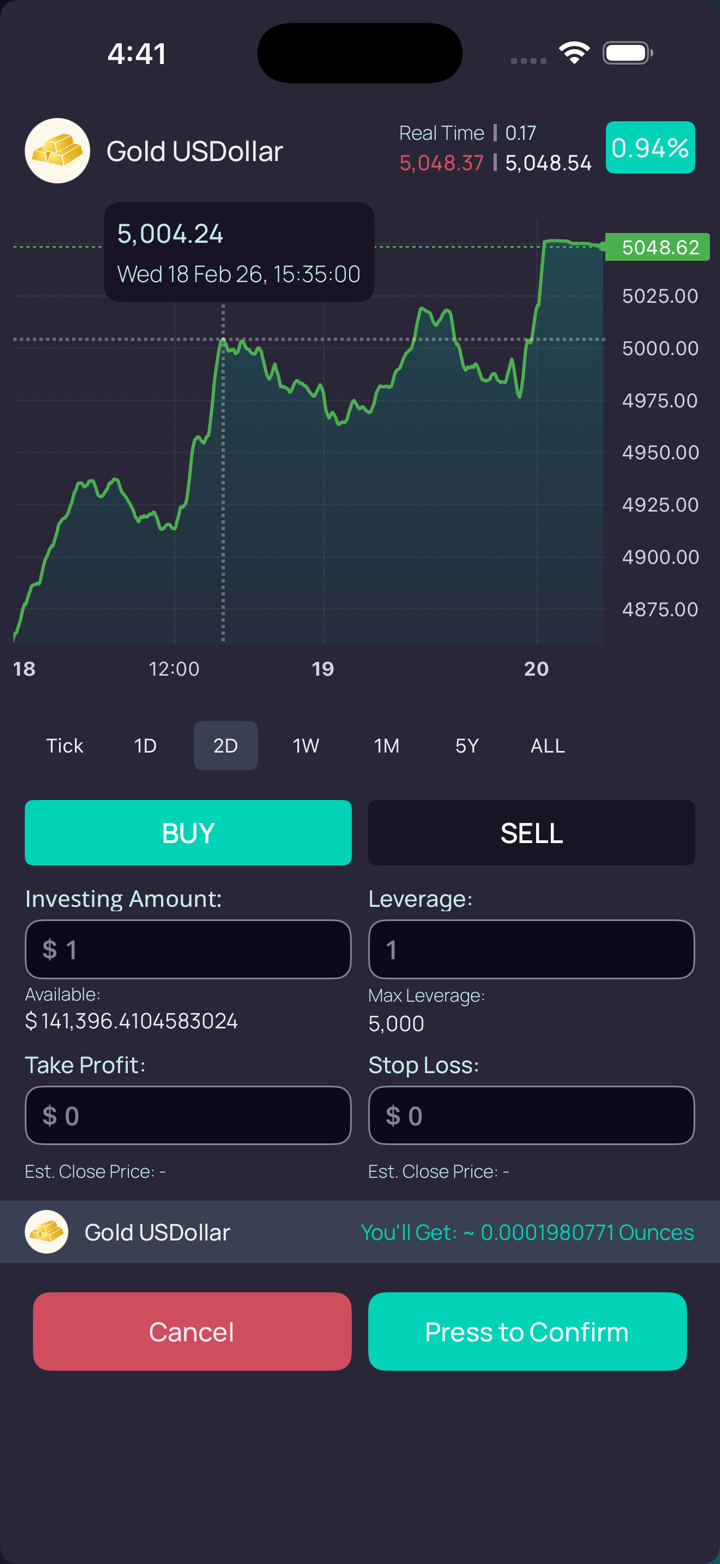Tap the Stop Loss input field
The image size is (720, 1564).
click(x=531, y=1115)
